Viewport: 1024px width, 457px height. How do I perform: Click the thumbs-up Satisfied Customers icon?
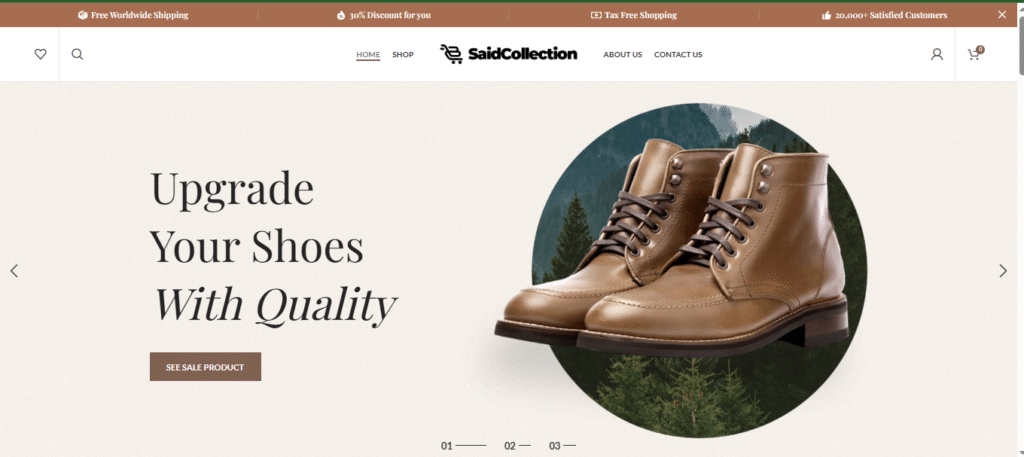coord(826,15)
